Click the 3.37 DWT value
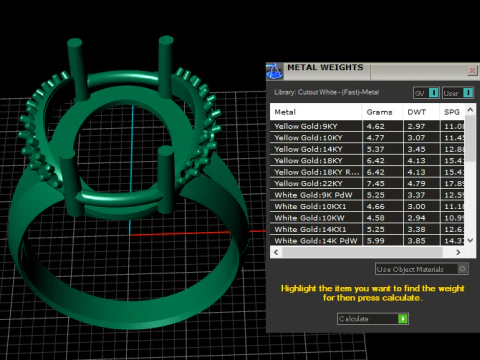The width and height of the screenshot is (480, 360). (416, 195)
